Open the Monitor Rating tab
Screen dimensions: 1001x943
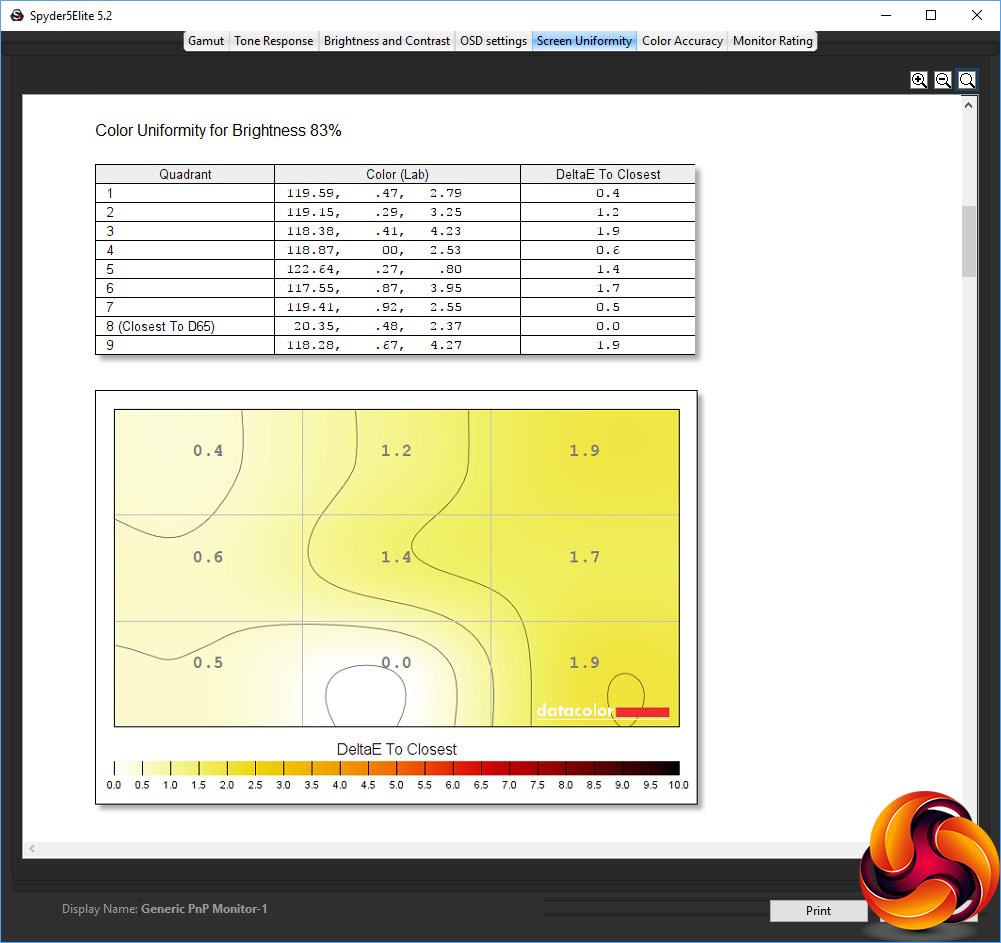point(772,41)
